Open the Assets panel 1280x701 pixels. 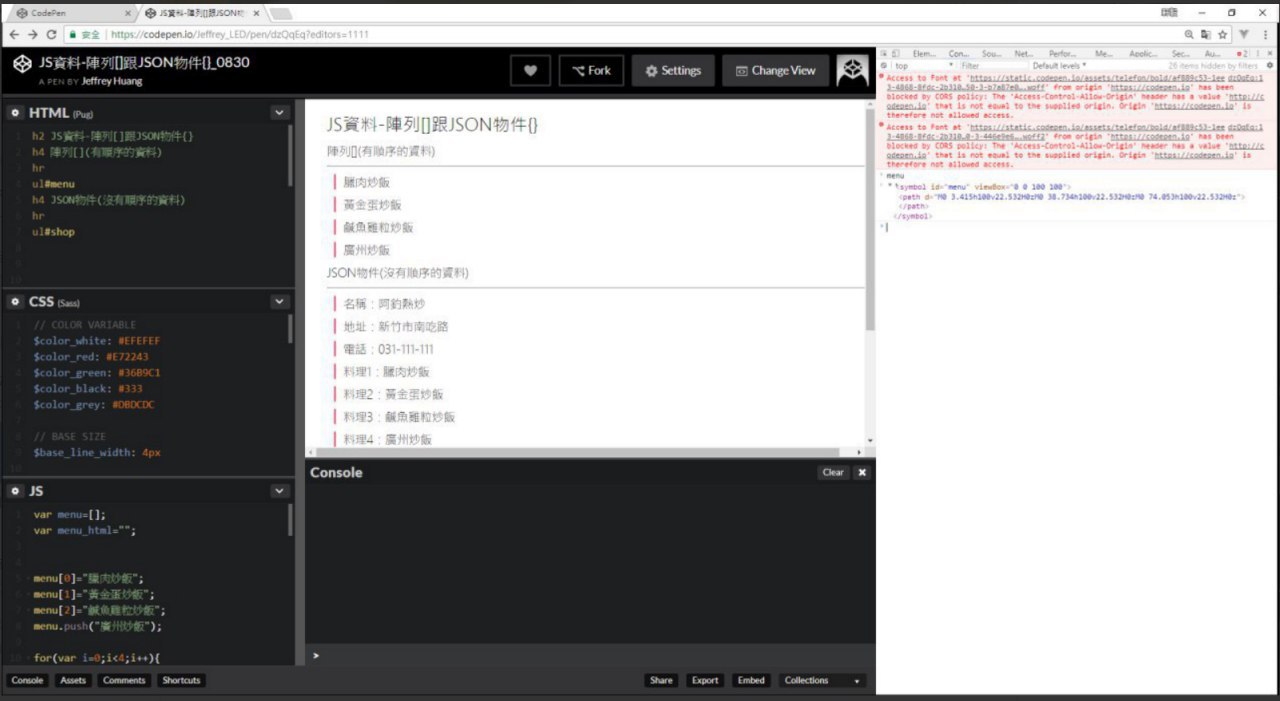pos(73,680)
